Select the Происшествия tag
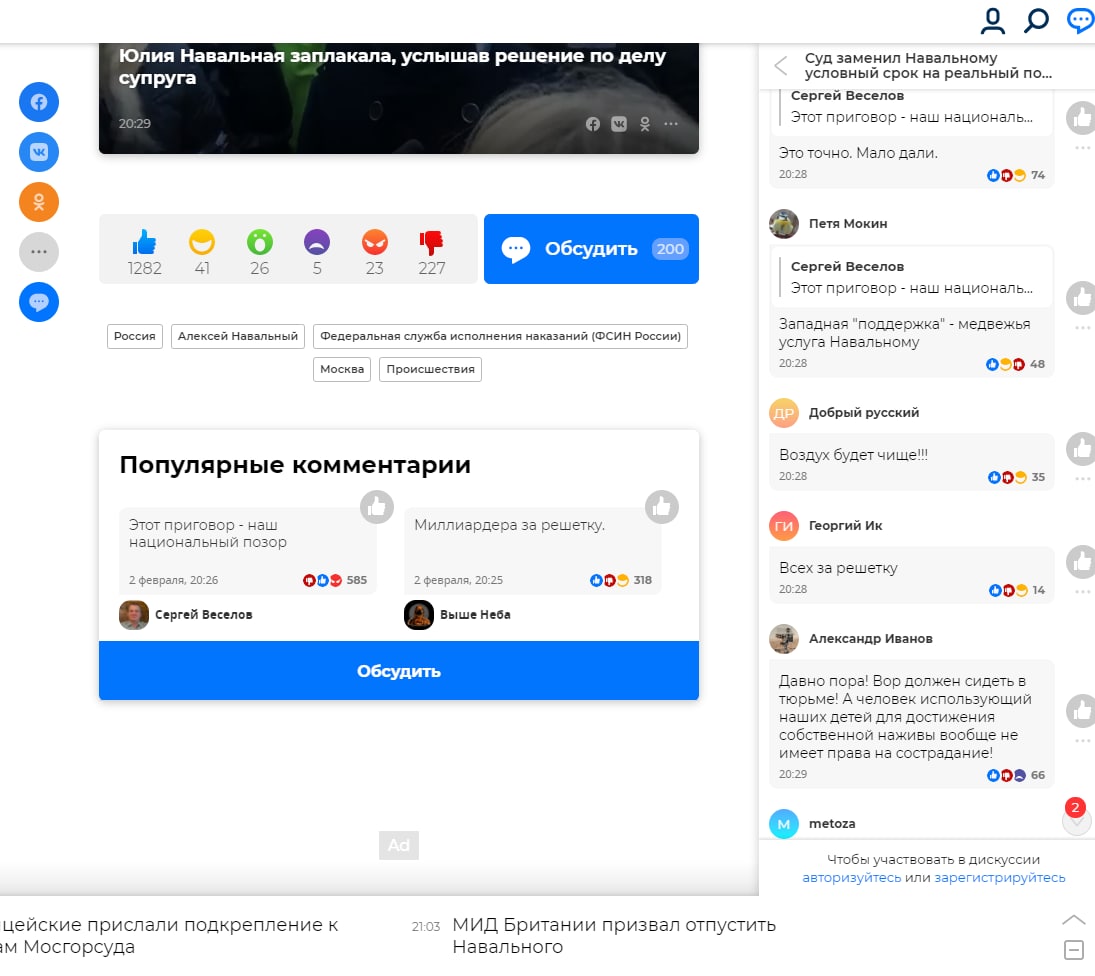Image resolution: width=1095 pixels, height=976 pixels. 430,369
